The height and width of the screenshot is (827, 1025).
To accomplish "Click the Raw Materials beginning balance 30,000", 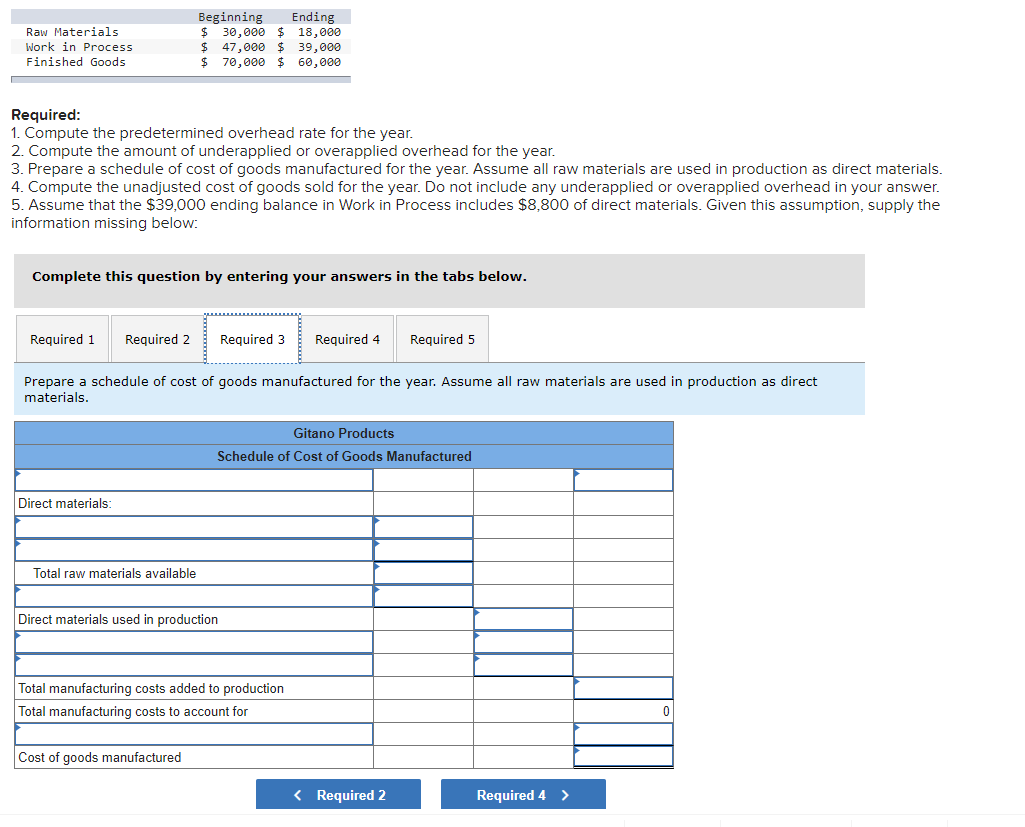I will pyautogui.click(x=243, y=32).
